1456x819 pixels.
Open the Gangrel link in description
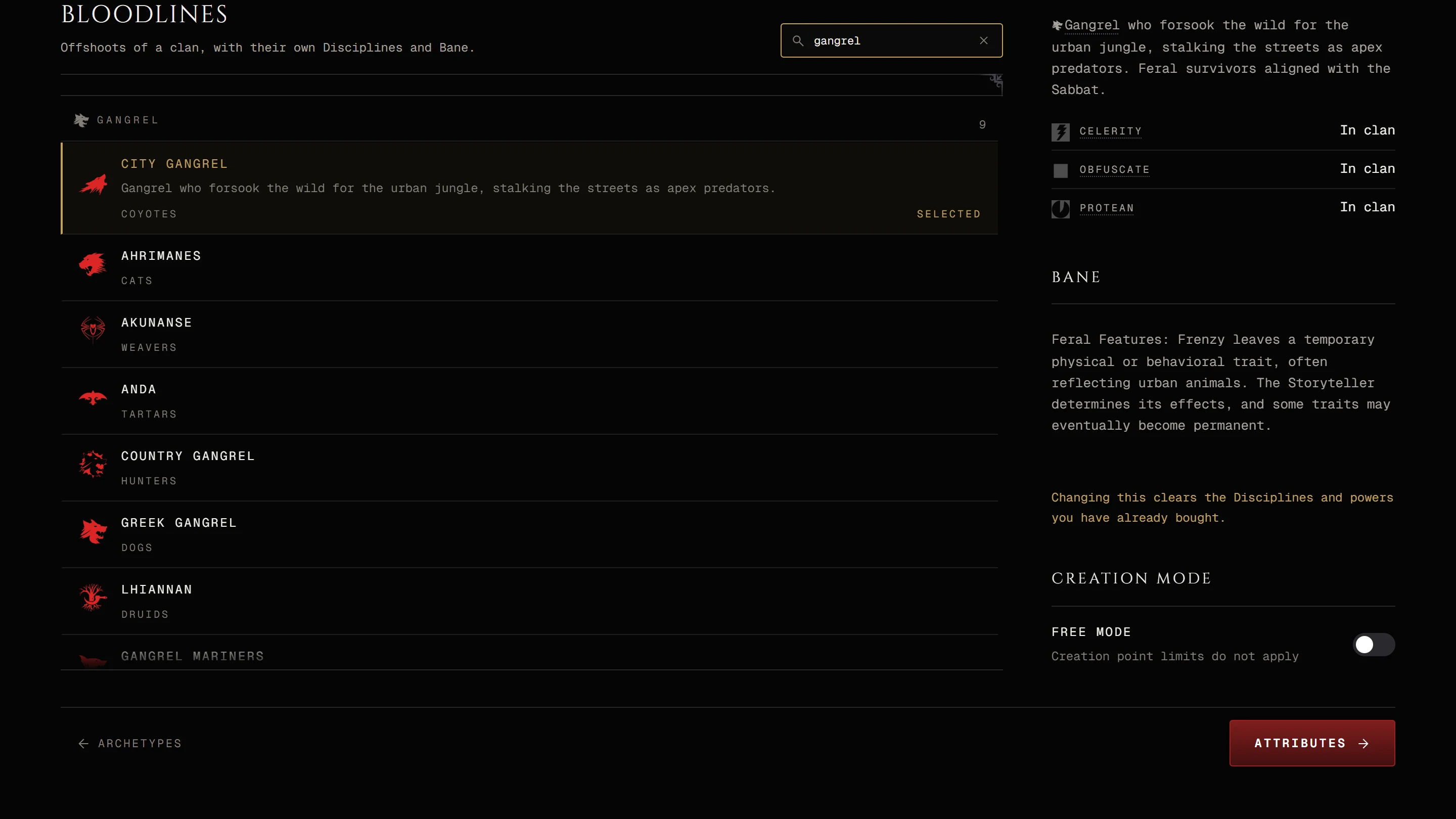tap(1091, 25)
